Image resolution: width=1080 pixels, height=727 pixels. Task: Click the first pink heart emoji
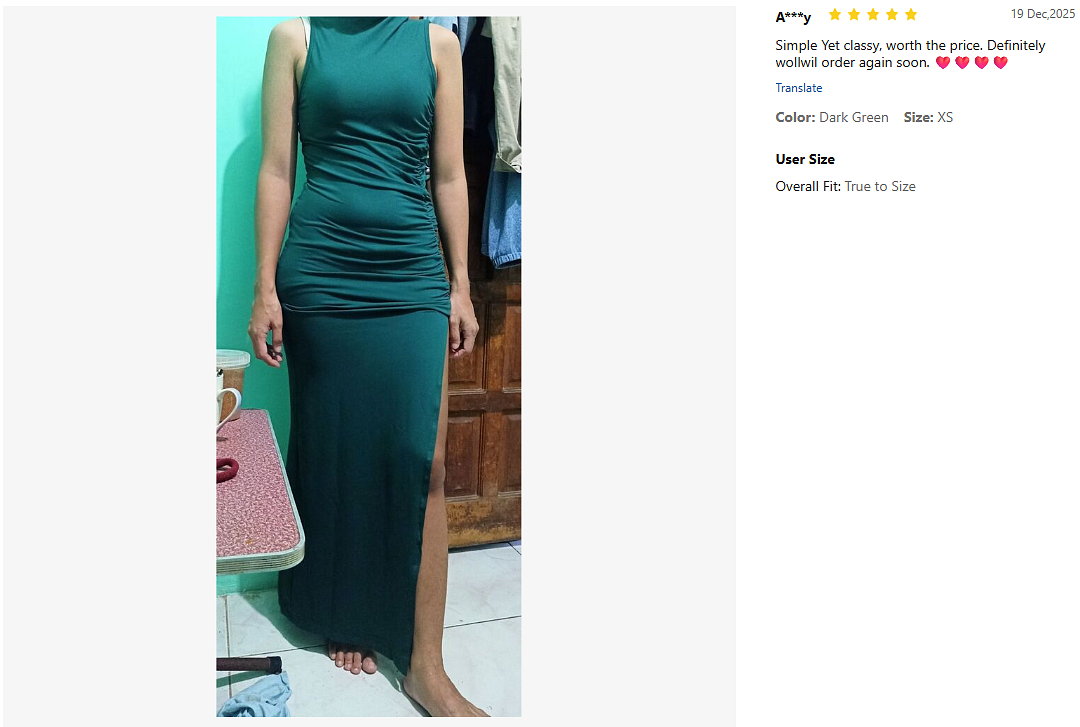[x=943, y=63]
